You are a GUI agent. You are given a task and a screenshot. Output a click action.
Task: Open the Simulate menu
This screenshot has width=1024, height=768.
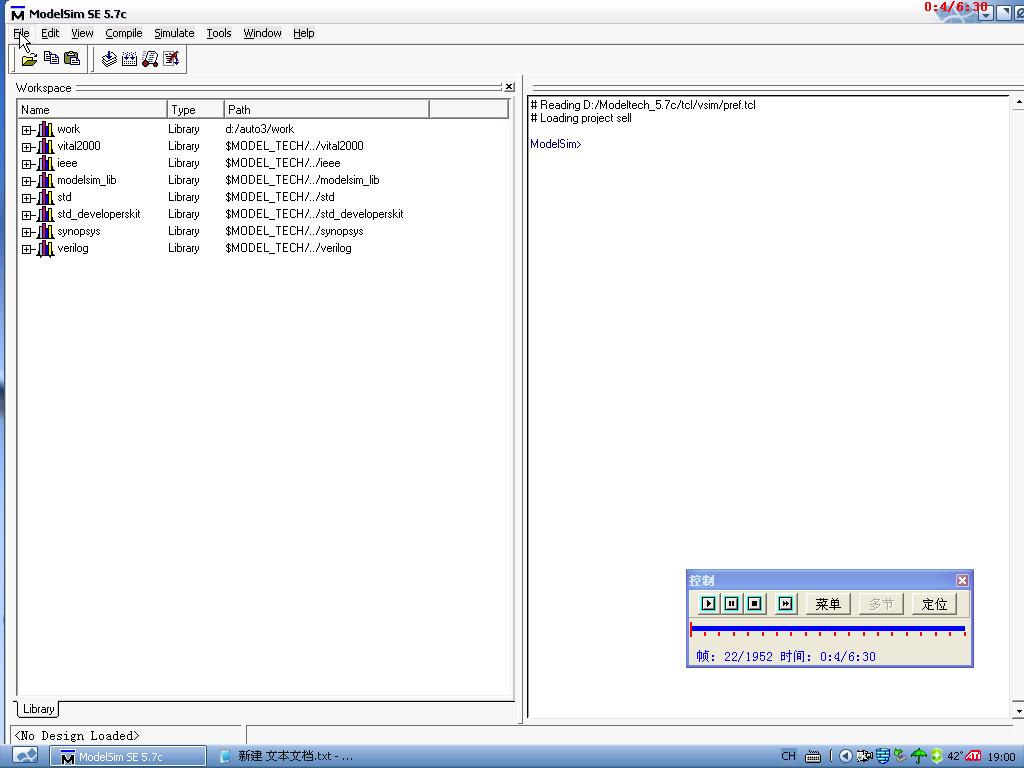[x=174, y=33]
